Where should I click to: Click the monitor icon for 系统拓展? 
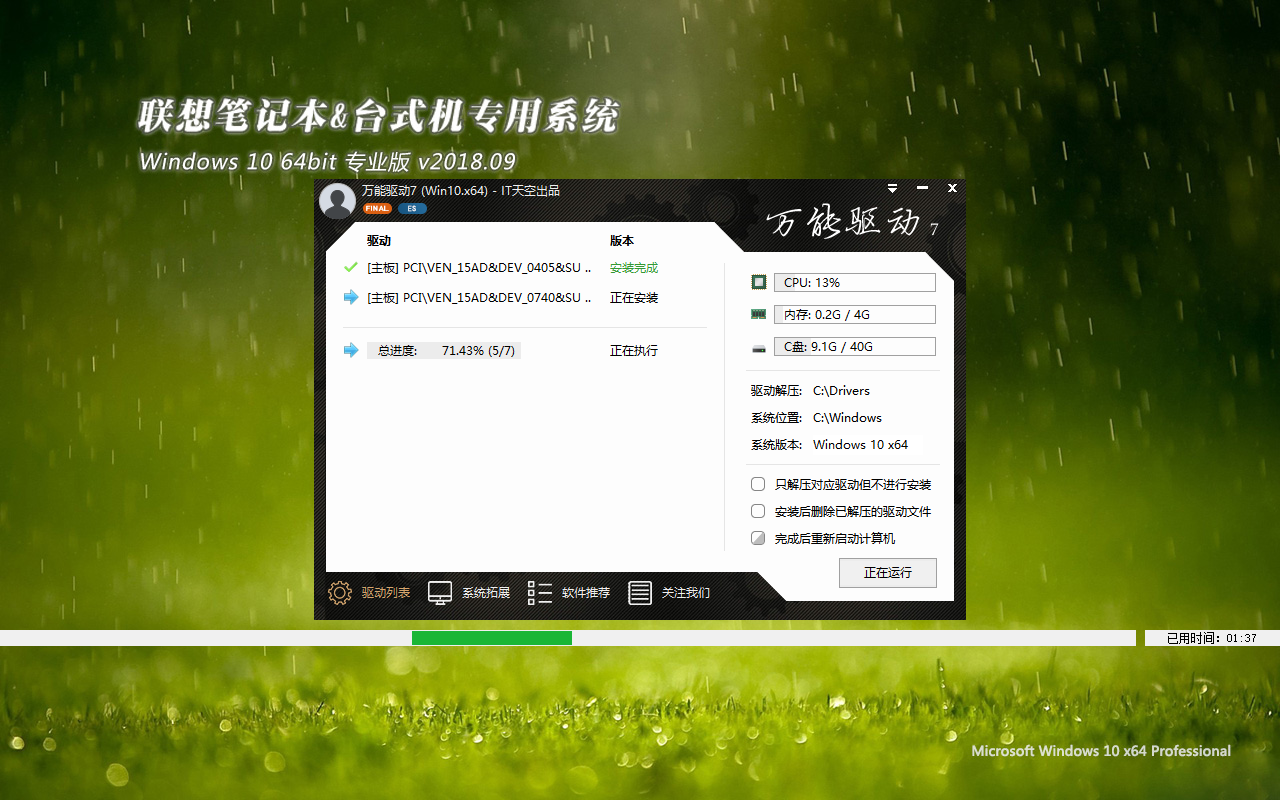(x=440, y=593)
